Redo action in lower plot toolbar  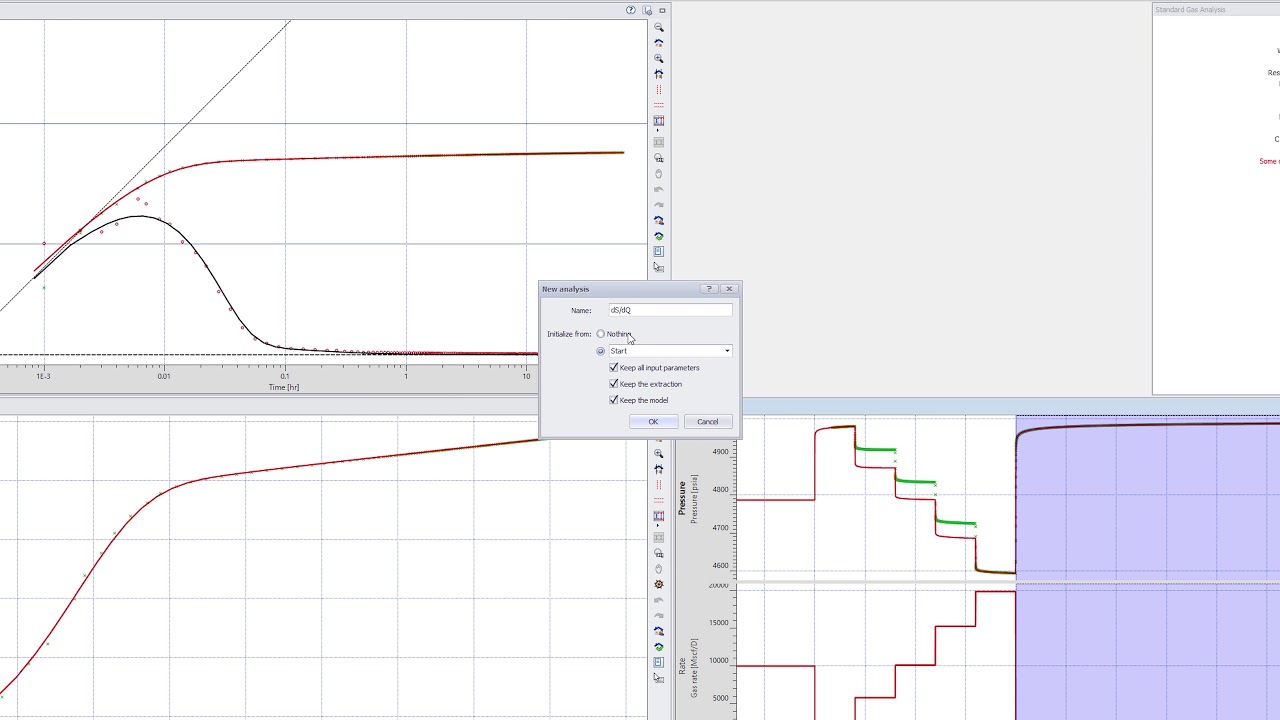point(658,616)
